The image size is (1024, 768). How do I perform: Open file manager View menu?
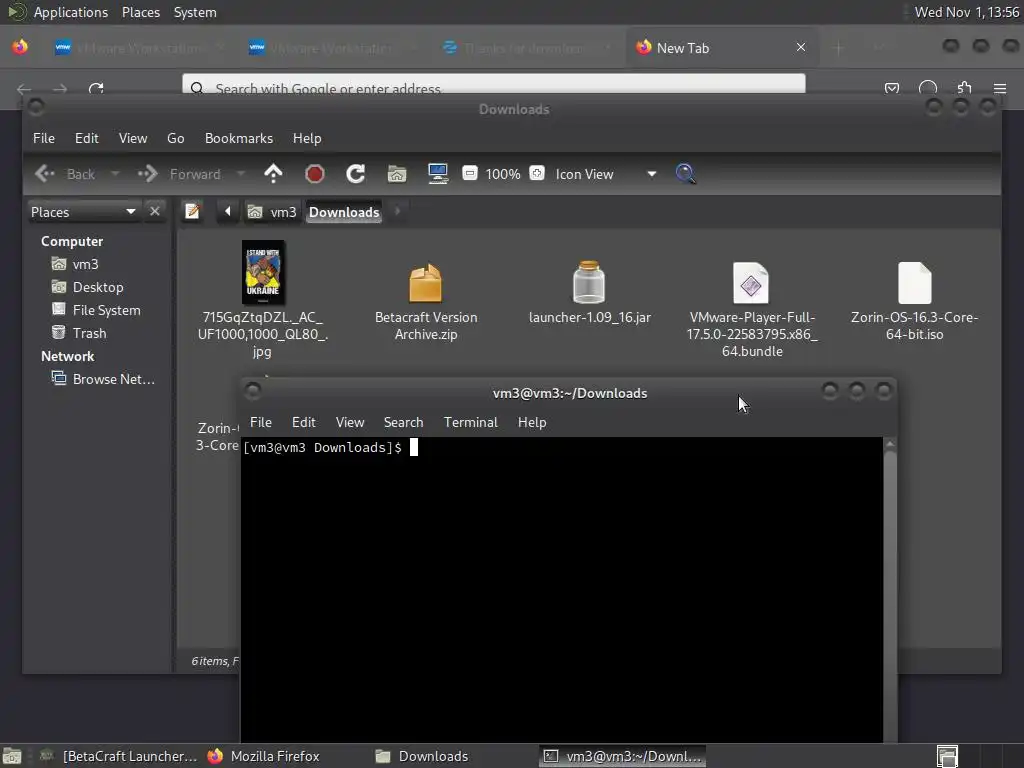click(133, 138)
